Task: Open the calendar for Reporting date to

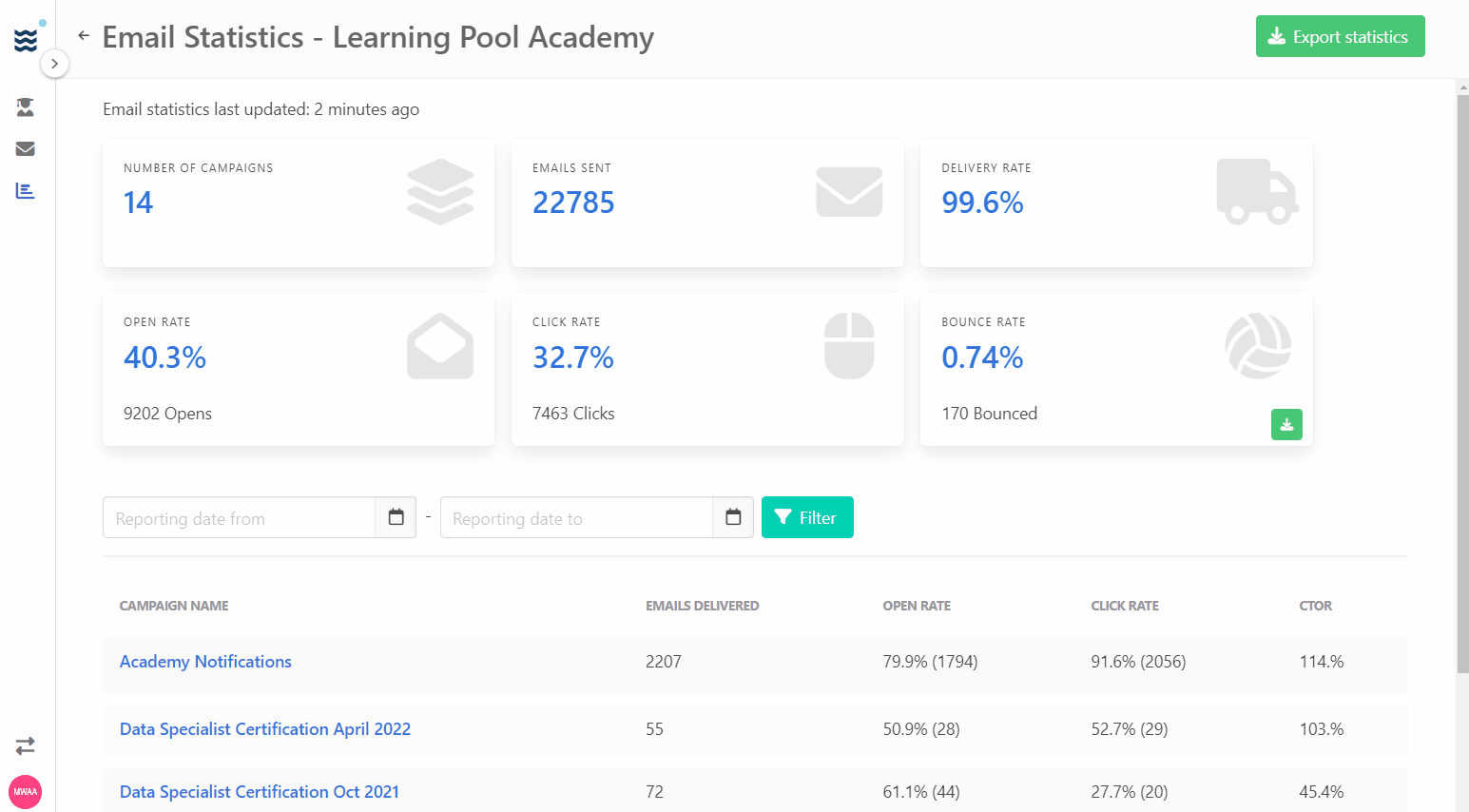Action: pos(733,518)
